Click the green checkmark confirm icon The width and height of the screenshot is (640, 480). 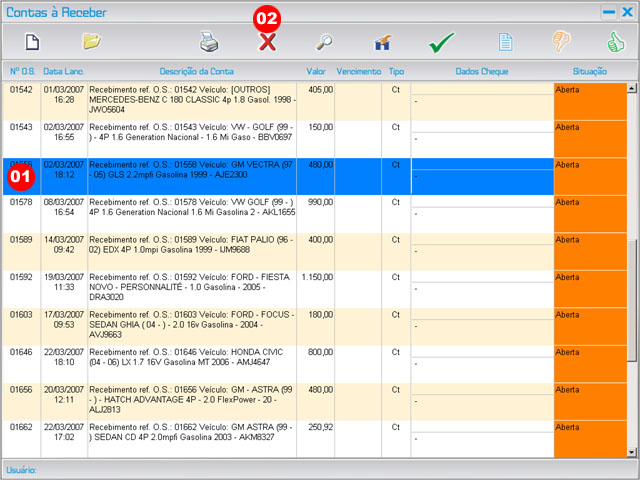[x=442, y=43]
